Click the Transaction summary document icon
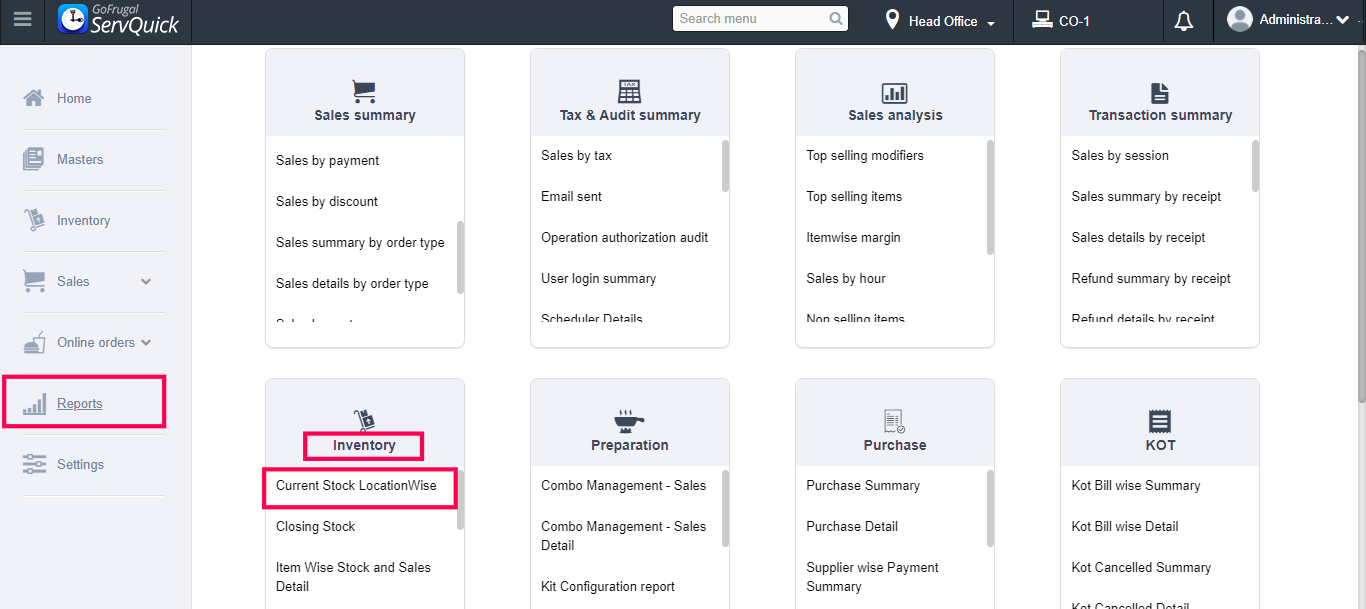The width and height of the screenshot is (1366, 609). point(1160,93)
